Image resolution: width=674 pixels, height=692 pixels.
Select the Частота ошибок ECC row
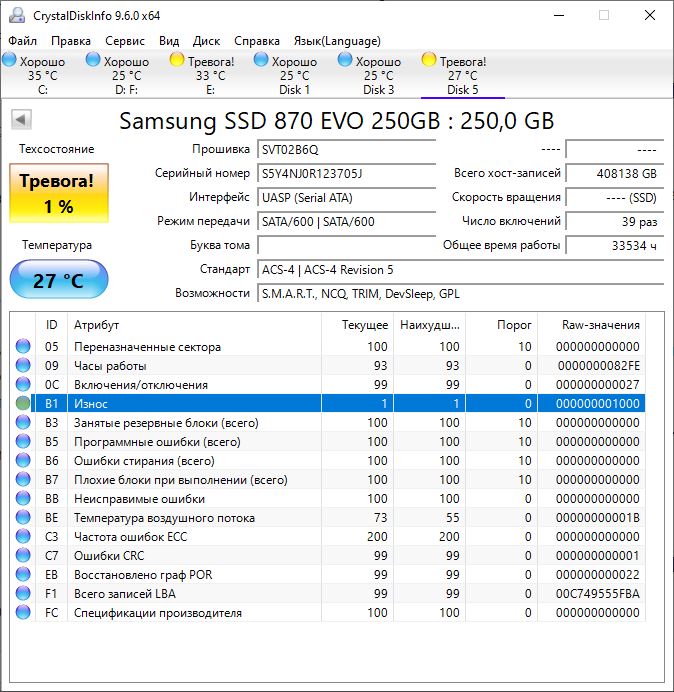tap(329, 536)
